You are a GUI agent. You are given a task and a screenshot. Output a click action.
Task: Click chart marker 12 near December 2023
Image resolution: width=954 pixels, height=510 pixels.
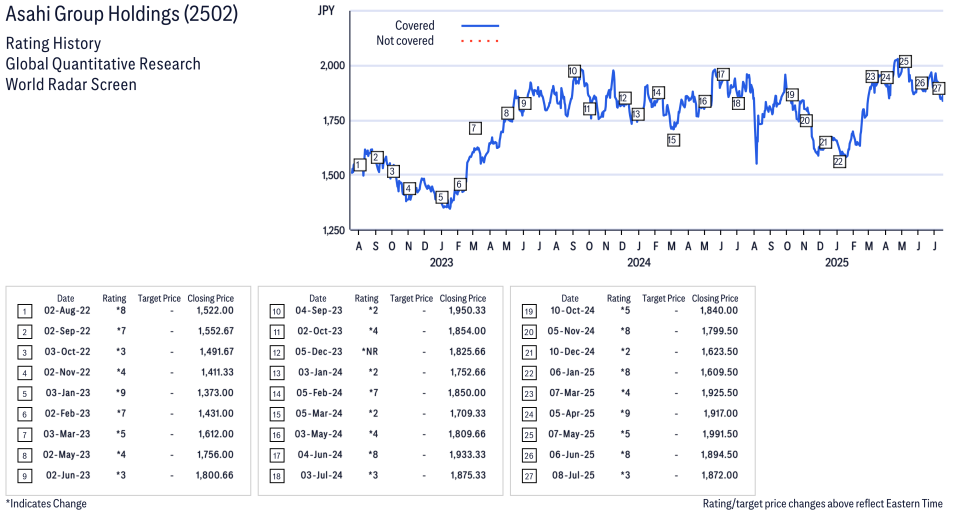click(624, 98)
